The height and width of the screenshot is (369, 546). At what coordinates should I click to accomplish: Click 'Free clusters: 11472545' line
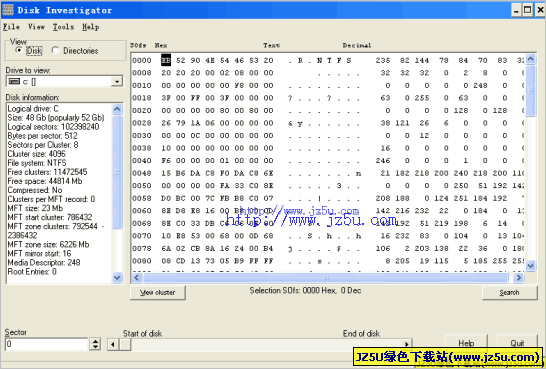coord(47,172)
